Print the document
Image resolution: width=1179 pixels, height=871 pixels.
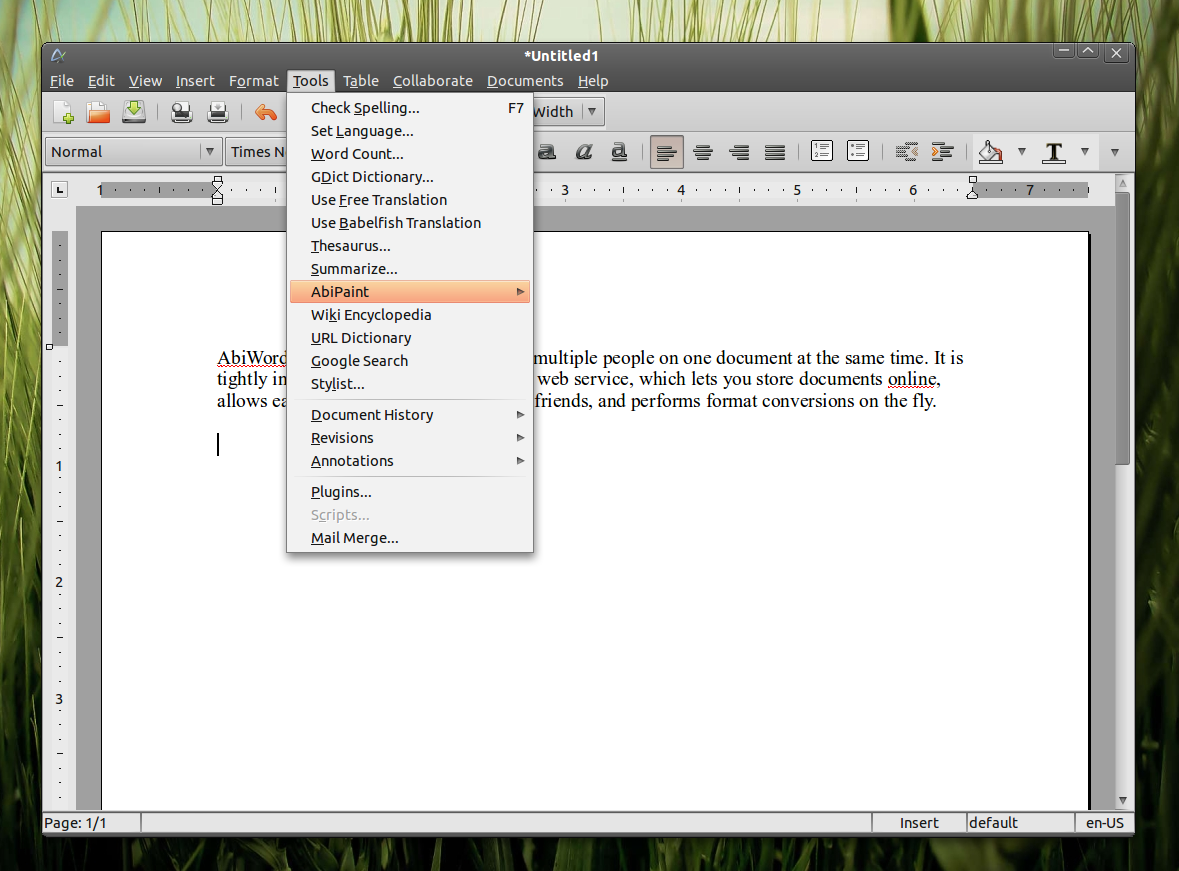(217, 112)
